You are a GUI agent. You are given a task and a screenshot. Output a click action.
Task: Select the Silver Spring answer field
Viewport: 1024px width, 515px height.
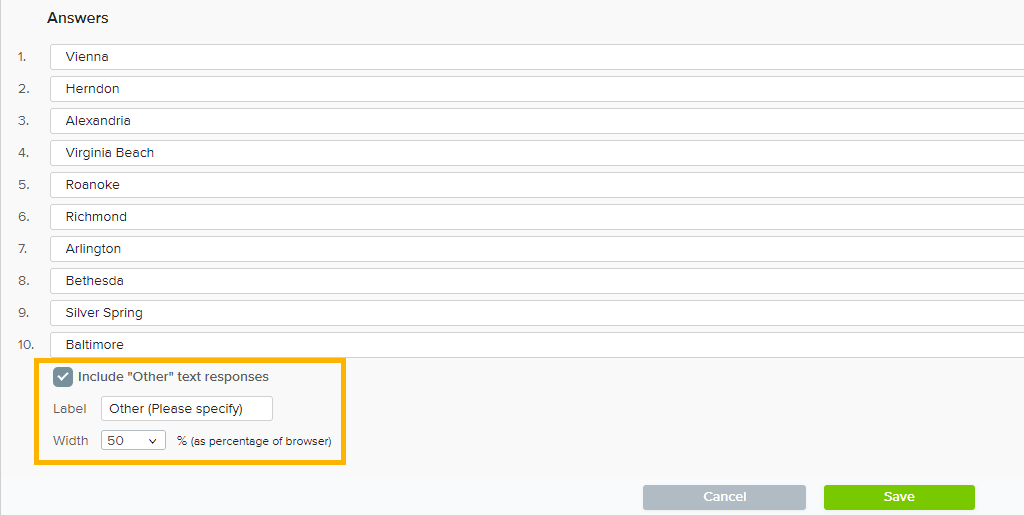(x=536, y=313)
